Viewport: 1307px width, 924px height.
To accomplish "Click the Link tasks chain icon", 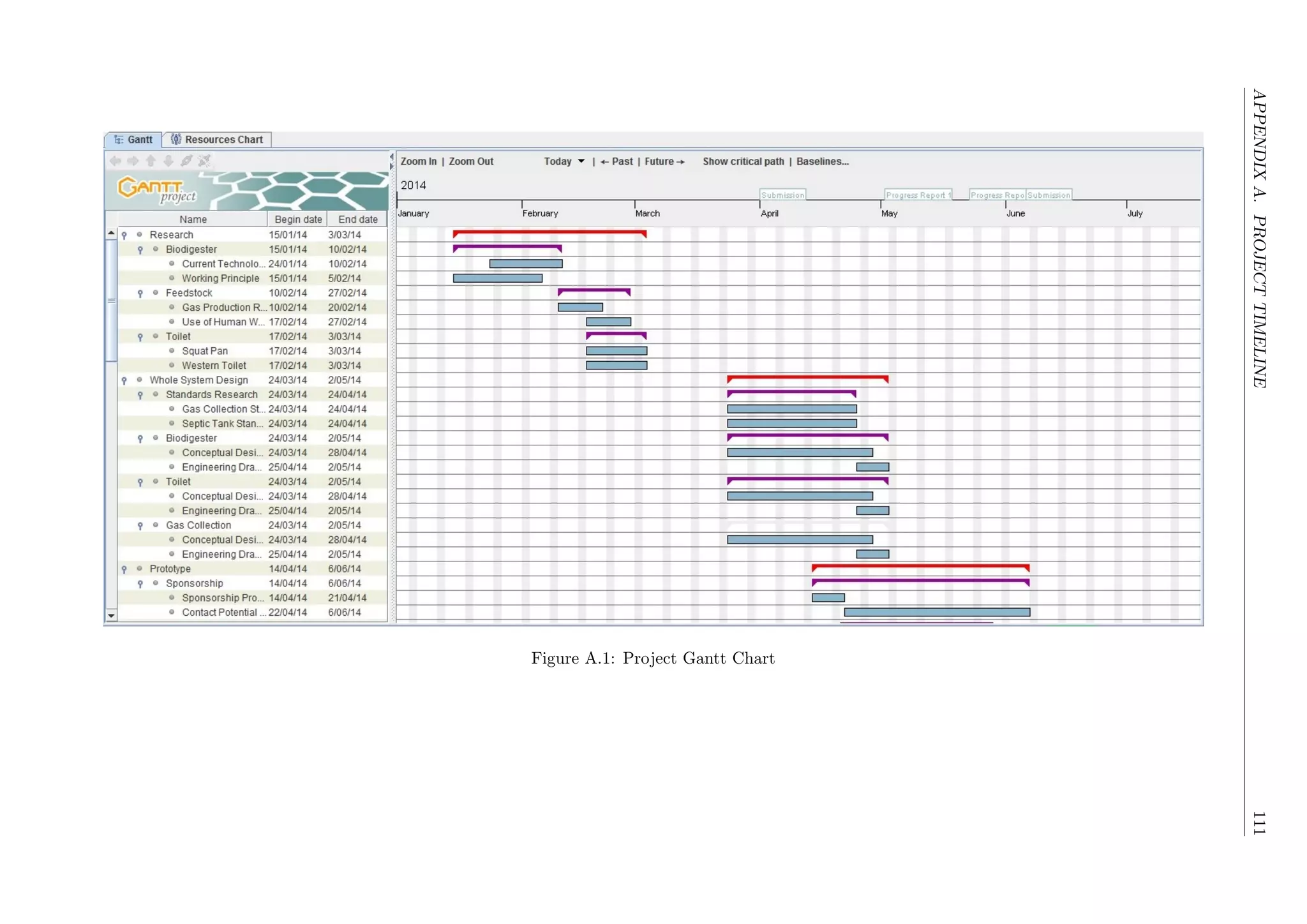I will click(x=186, y=161).
